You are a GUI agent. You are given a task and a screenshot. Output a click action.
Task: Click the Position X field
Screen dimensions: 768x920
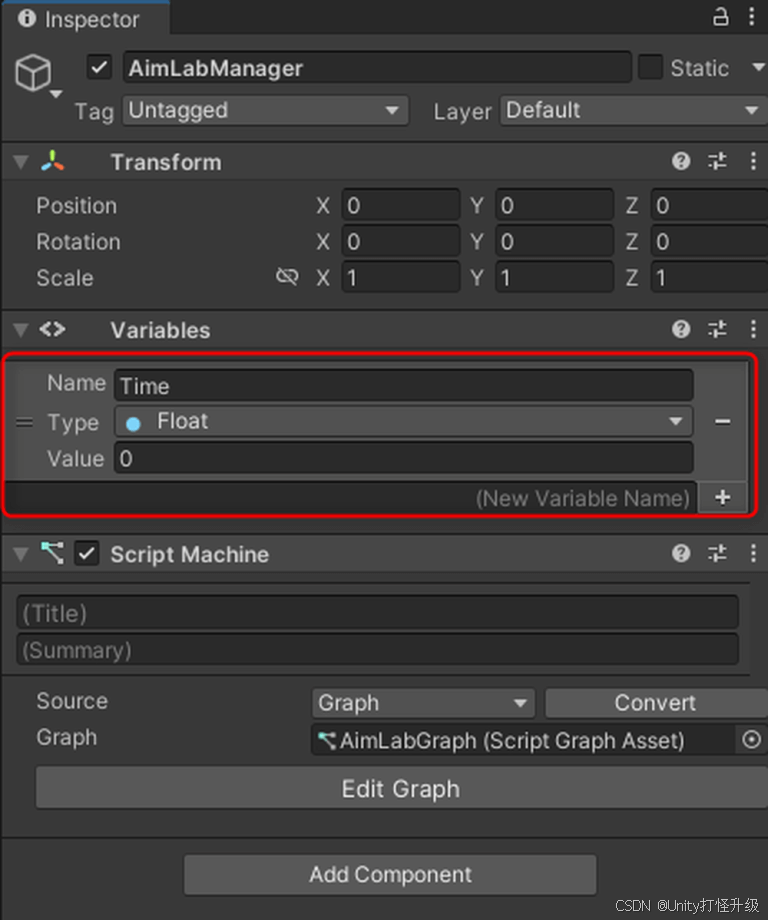point(401,205)
